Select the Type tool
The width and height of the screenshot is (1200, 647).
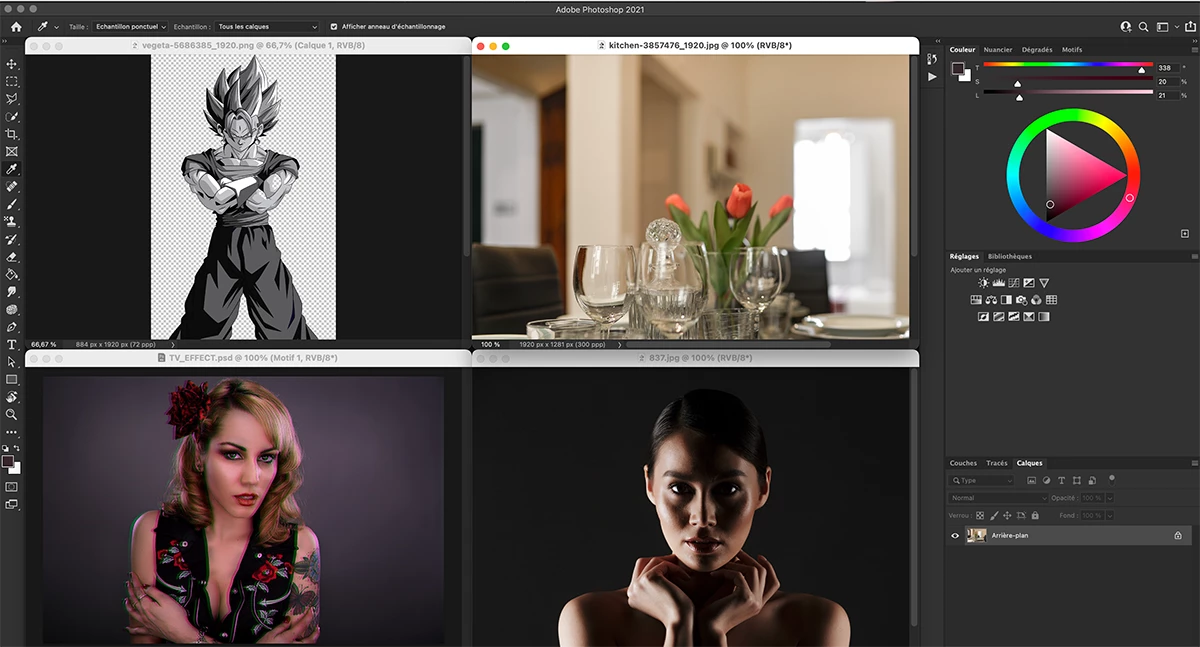[x=12, y=344]
